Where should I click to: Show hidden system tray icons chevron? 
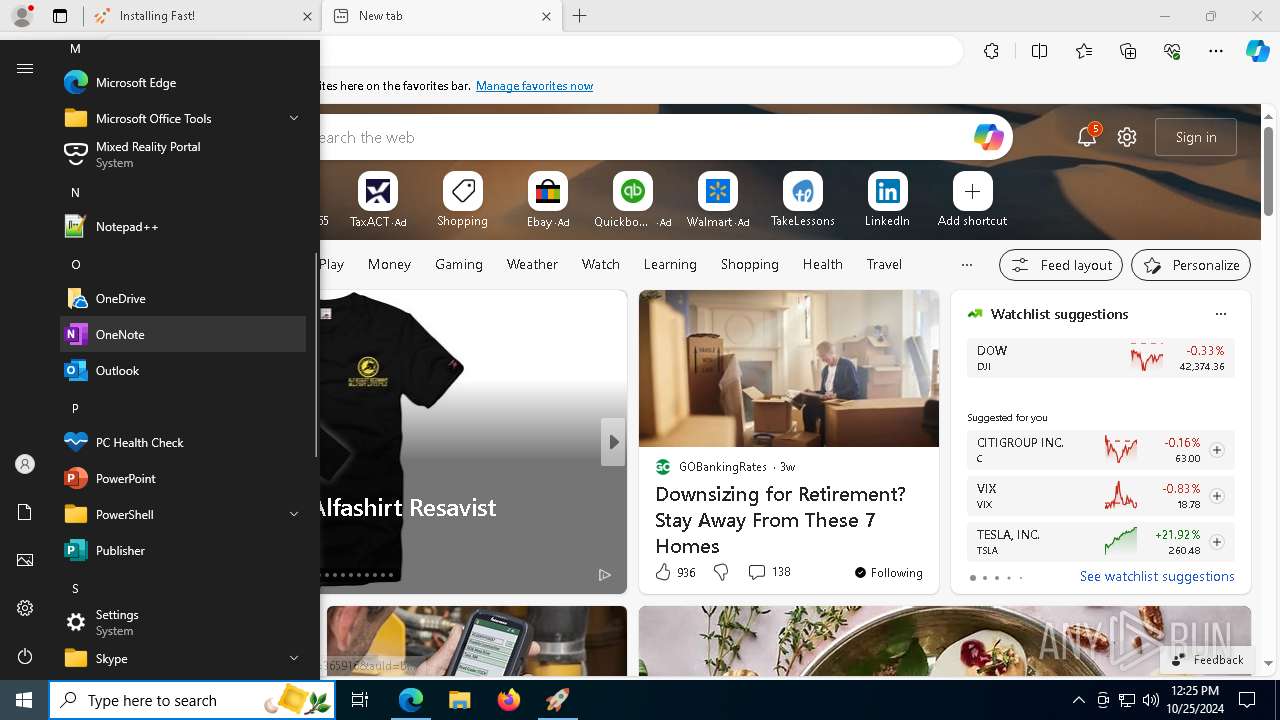1078,700
